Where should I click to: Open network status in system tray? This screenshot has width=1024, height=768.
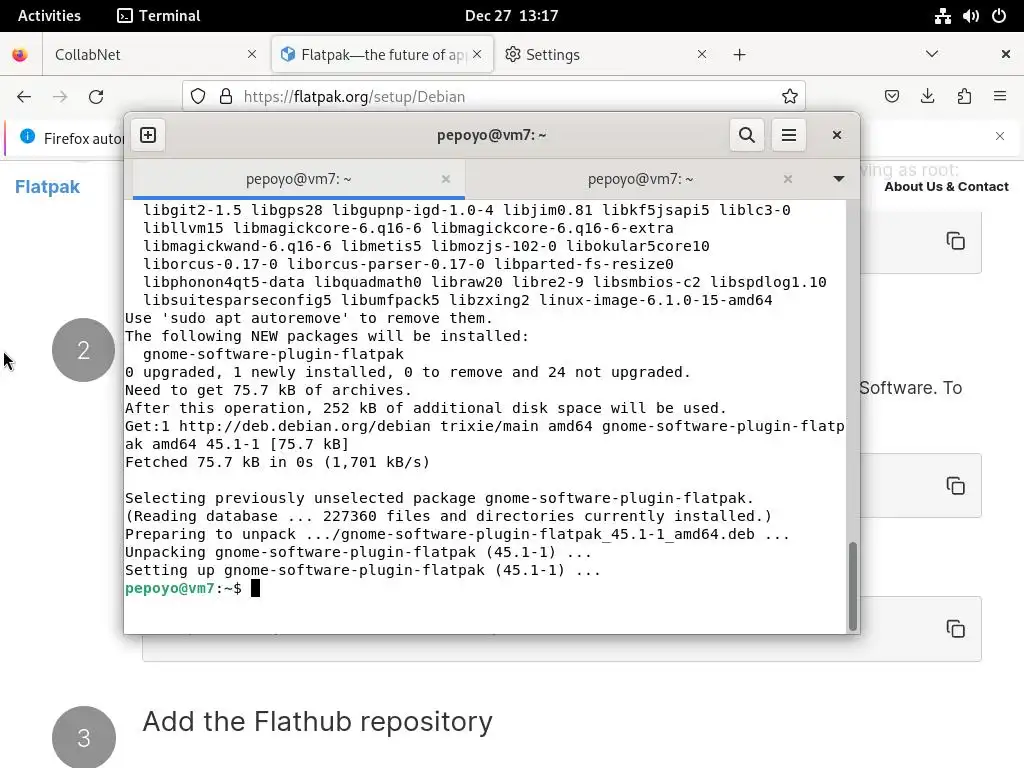coord(942,16)
